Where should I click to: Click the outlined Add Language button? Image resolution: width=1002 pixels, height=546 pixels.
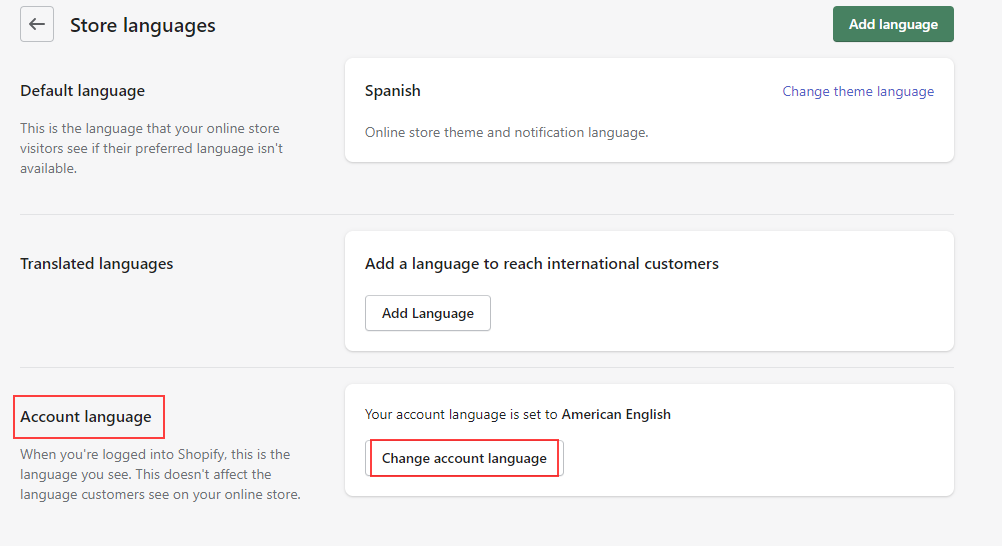pos(427,313)
